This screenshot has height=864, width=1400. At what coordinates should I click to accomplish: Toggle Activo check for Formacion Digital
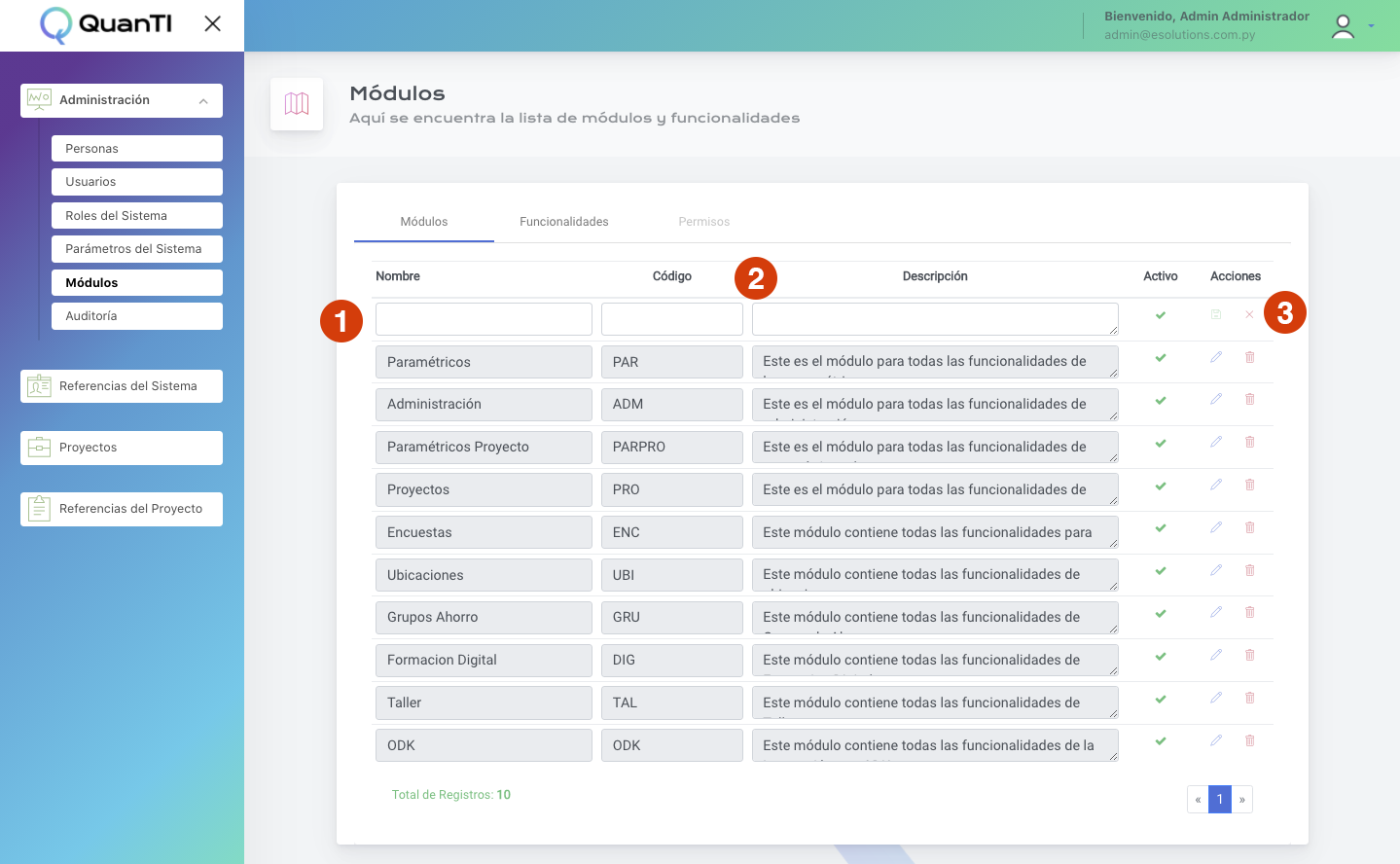pos(1161,657)
